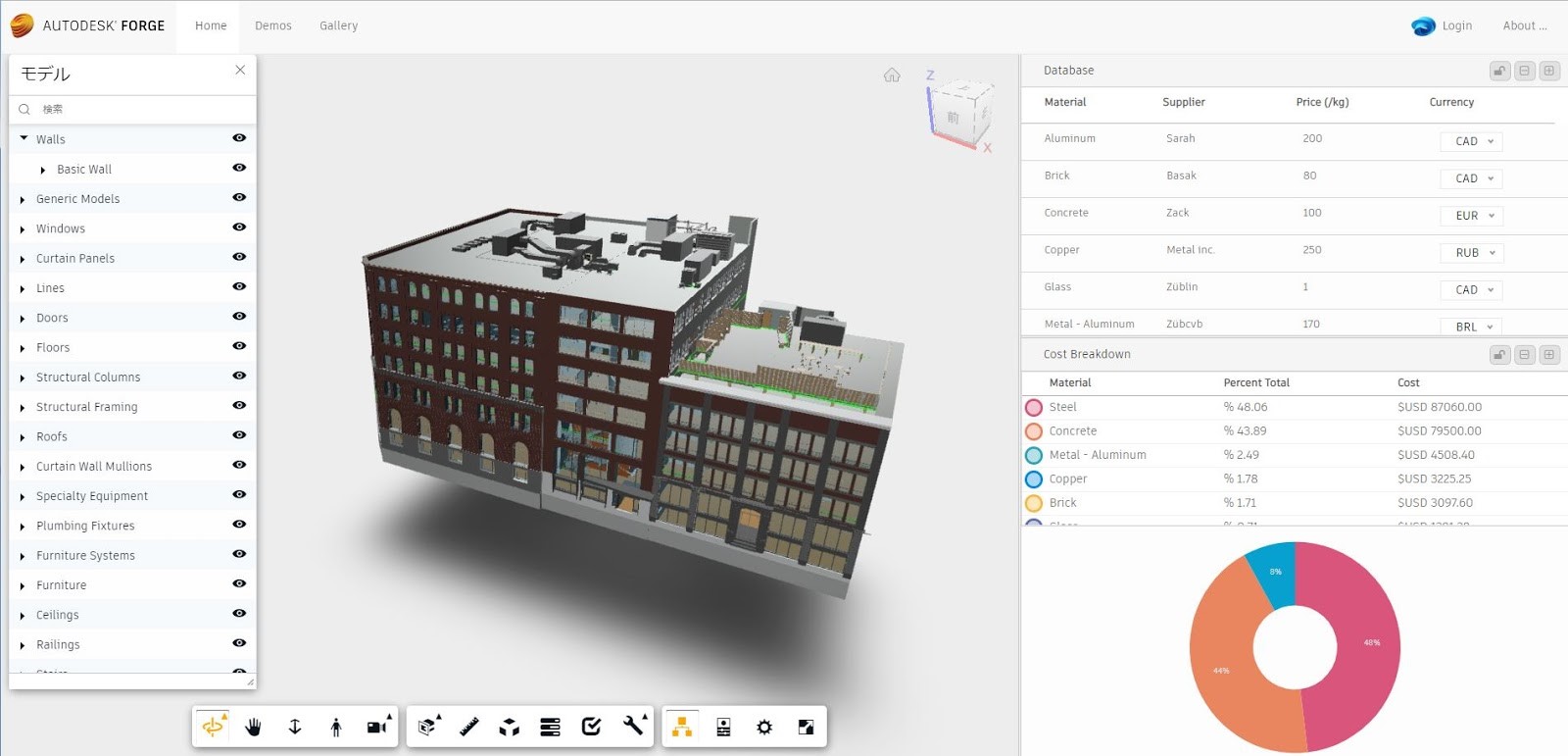Collapse the Walls tree node

coord(24,139)
